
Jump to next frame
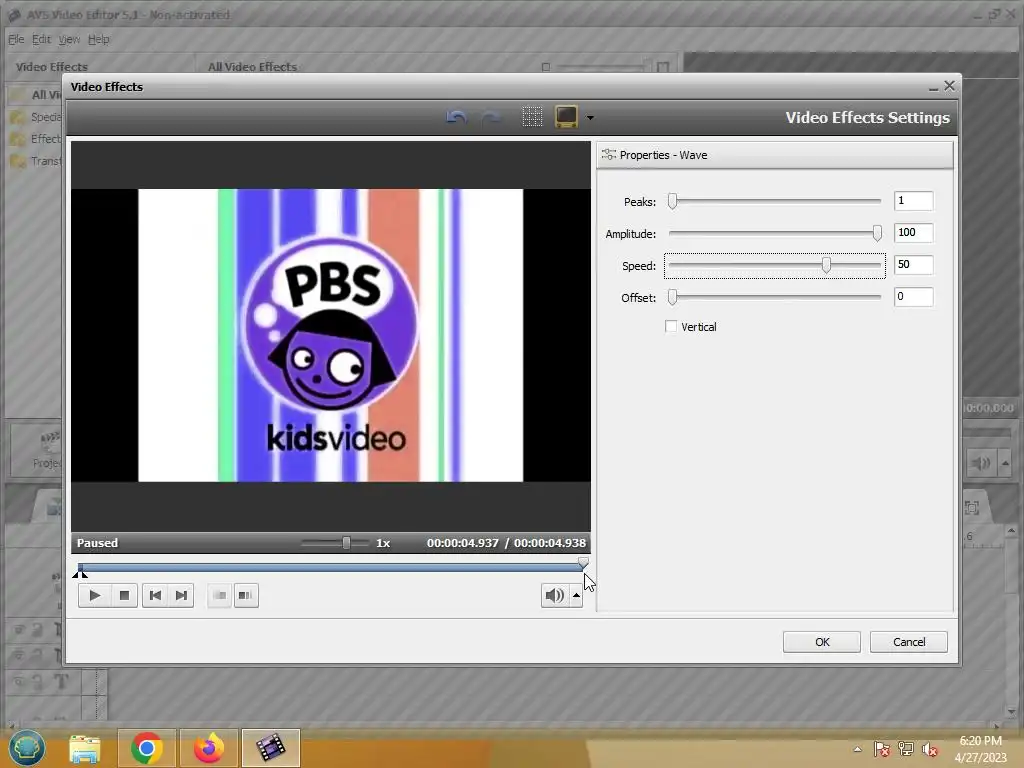tap(181, 595)
